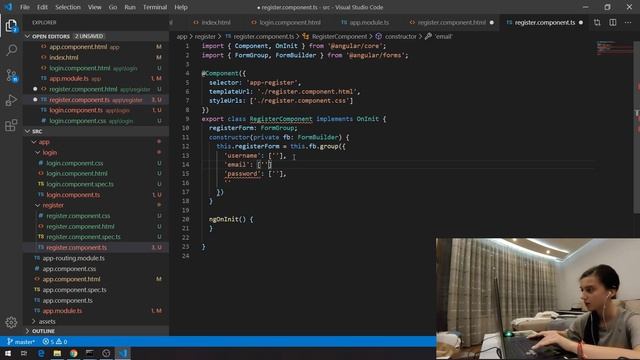
Task: Open the Manage gear icon
Action: (11, 322)
